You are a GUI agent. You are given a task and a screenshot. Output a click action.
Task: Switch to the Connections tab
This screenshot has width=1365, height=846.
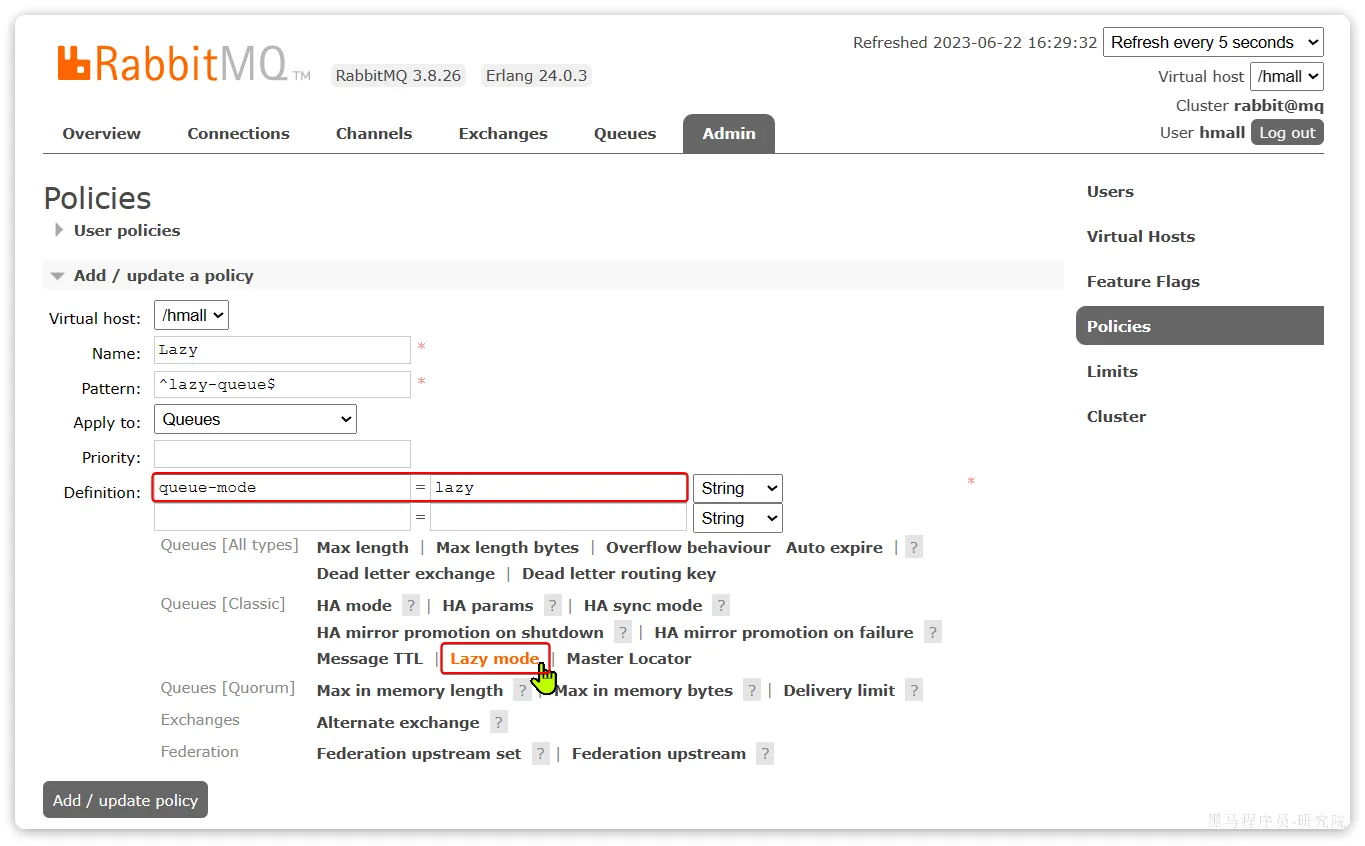238,133
